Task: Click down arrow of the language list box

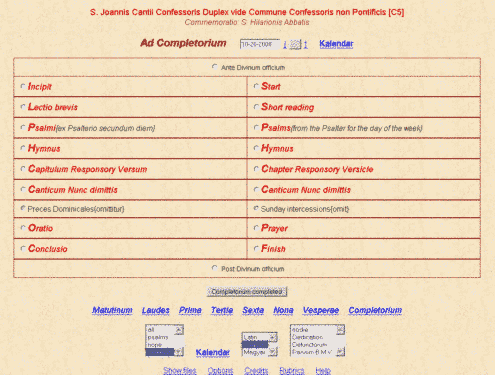Action: (273, 351)
